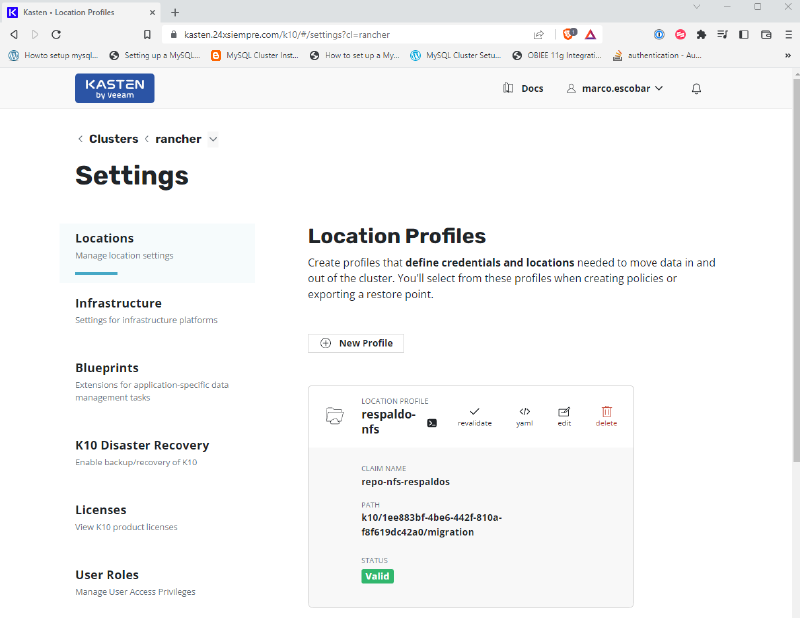Click the back chevron before Clusters
Image resolution: width=800 pixels, height=618 pixels.
80,139
